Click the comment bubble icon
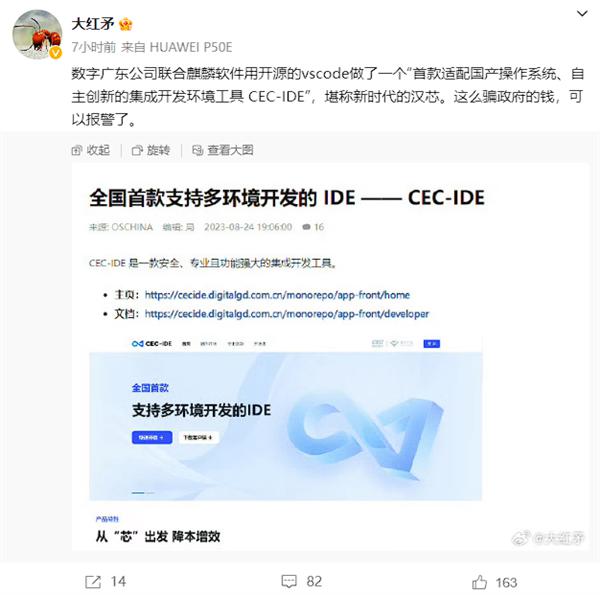 (x=289, y=582)
